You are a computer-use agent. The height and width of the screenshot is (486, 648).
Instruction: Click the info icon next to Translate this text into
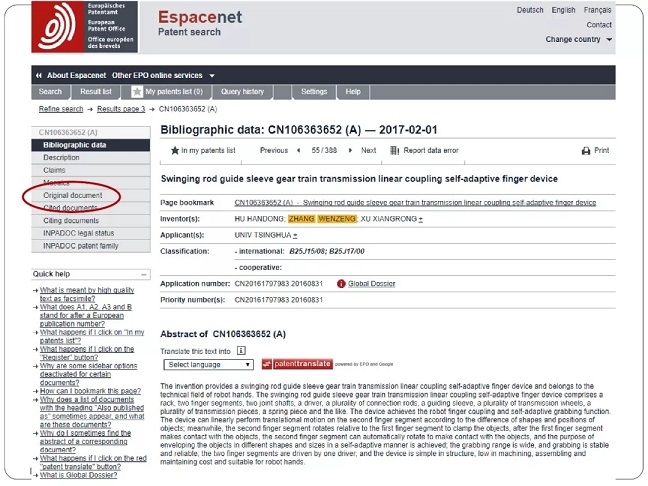coord(241,351)
